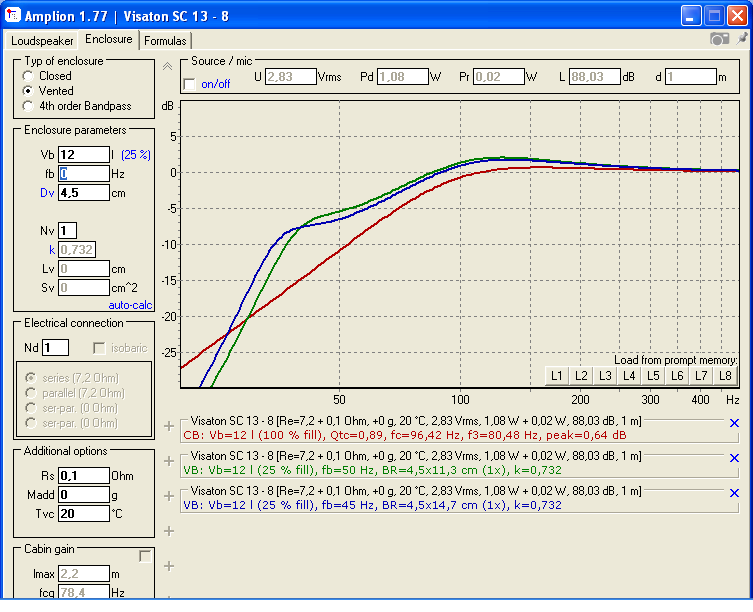Select the Vented enclosure type
The width and height of the screenshot is (753, 612).
click(x=28, y=91)
